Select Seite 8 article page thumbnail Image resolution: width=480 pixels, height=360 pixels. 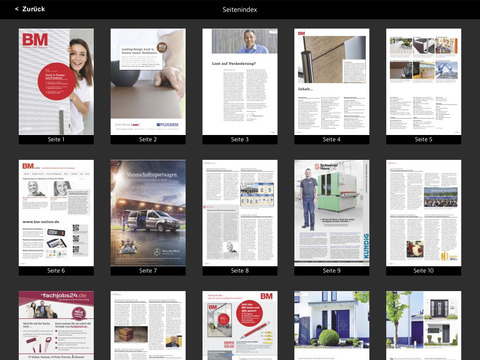(x=240, y=213)
